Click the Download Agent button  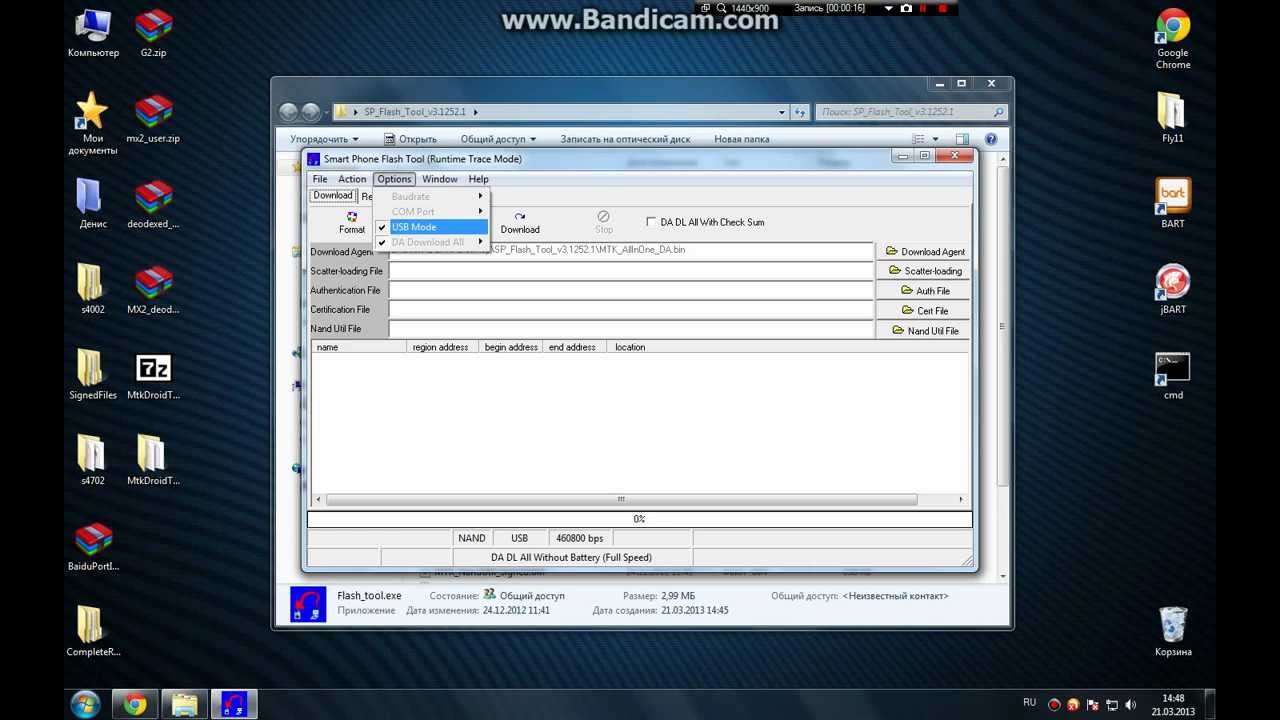[925, 252]
